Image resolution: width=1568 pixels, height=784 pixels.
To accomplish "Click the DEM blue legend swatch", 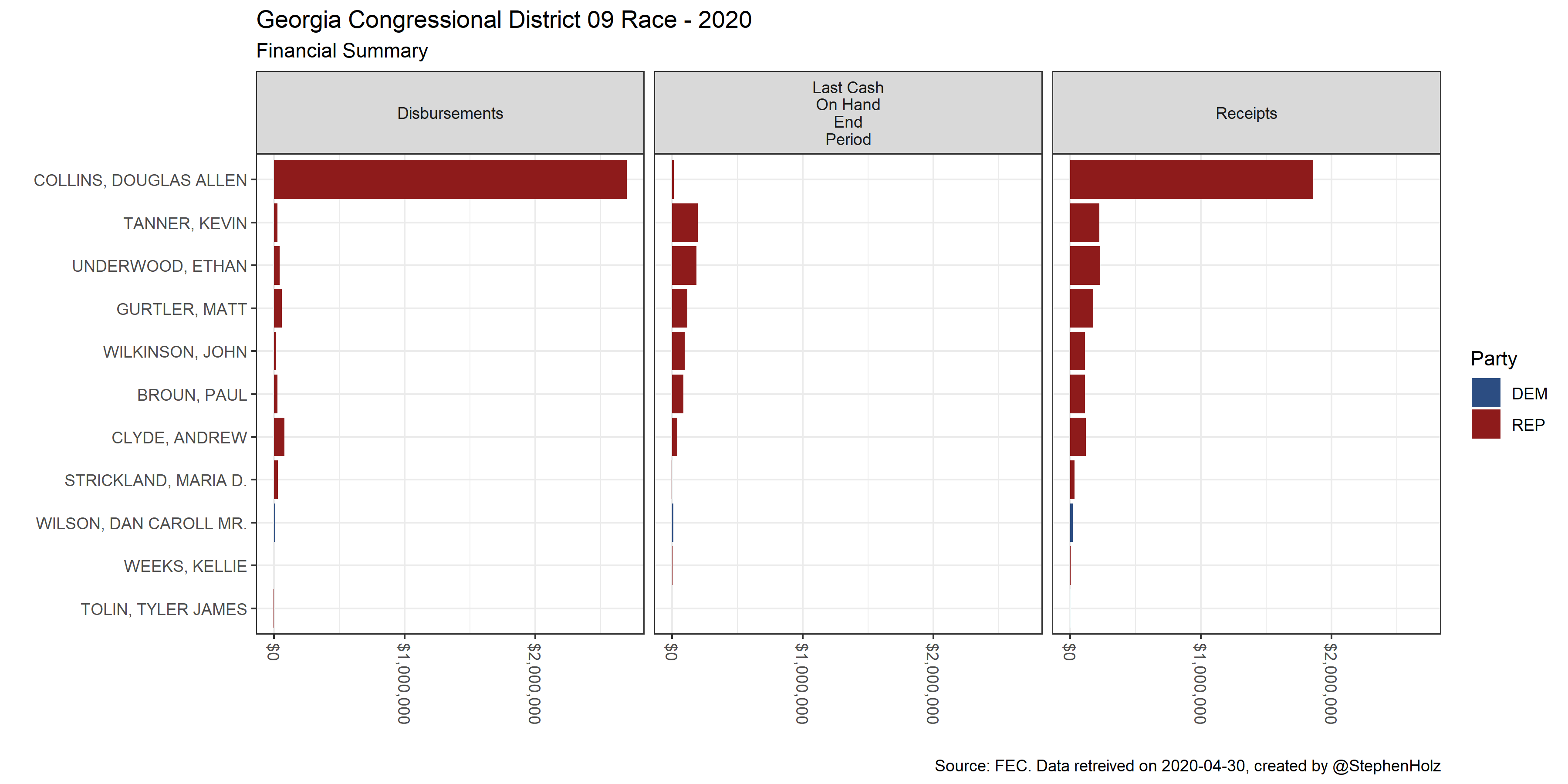I will click(1485, 392).
